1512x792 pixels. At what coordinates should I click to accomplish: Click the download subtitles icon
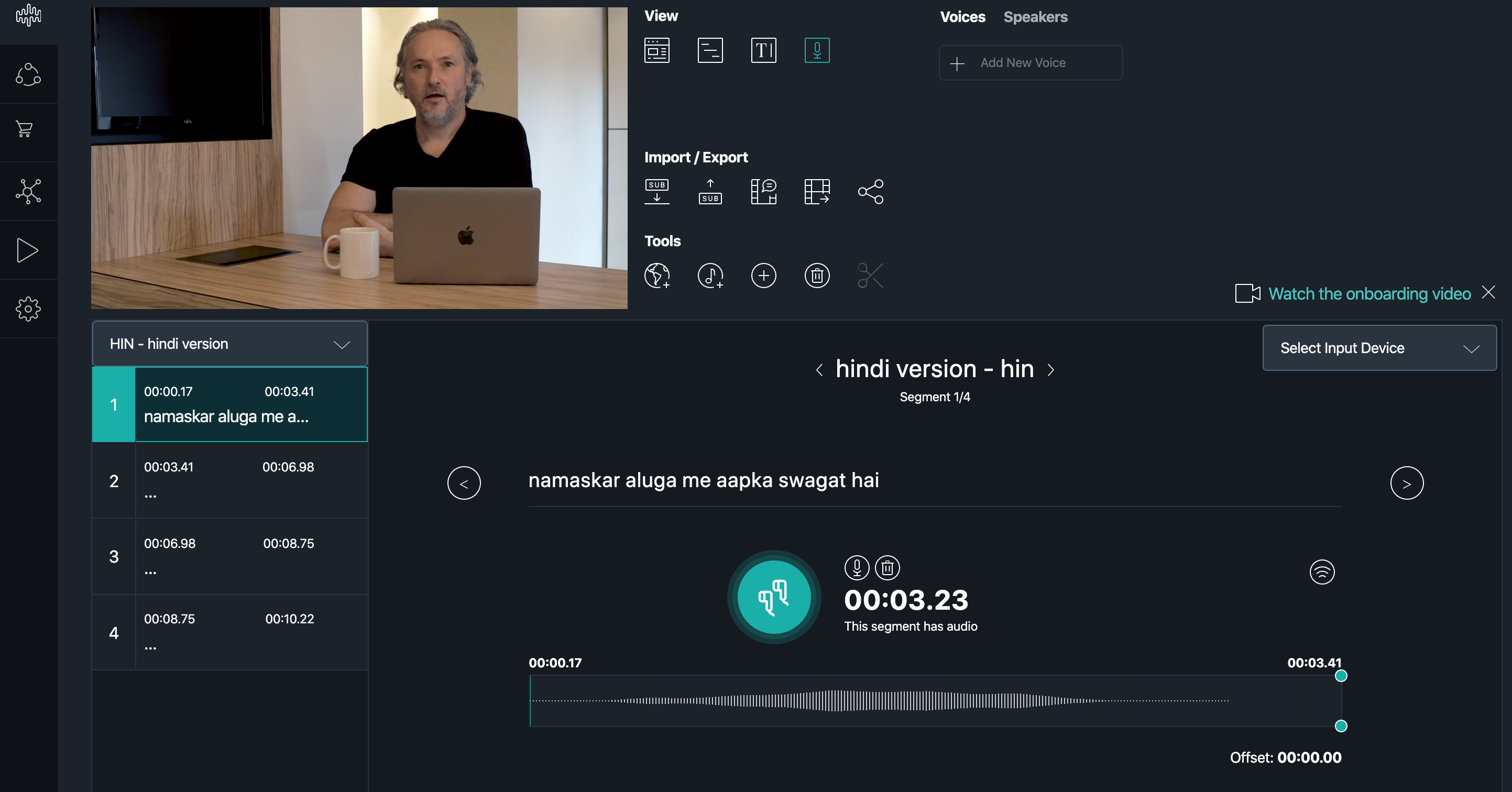(657, 192)
